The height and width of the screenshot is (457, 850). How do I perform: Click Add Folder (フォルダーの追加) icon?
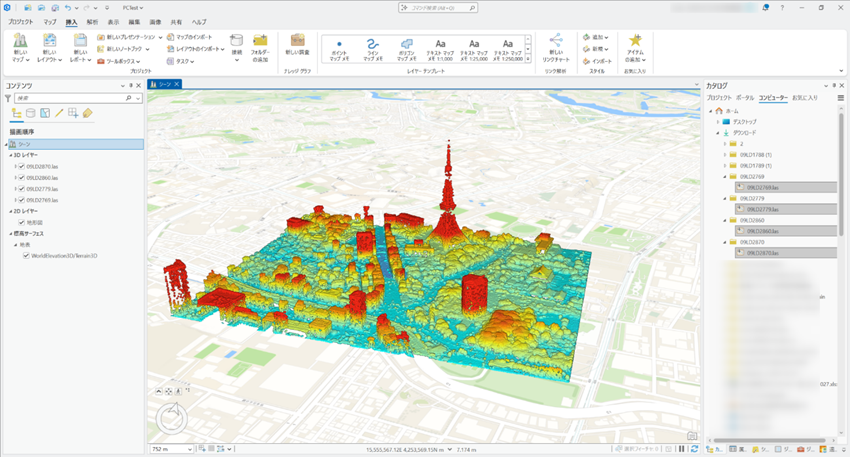260,41
